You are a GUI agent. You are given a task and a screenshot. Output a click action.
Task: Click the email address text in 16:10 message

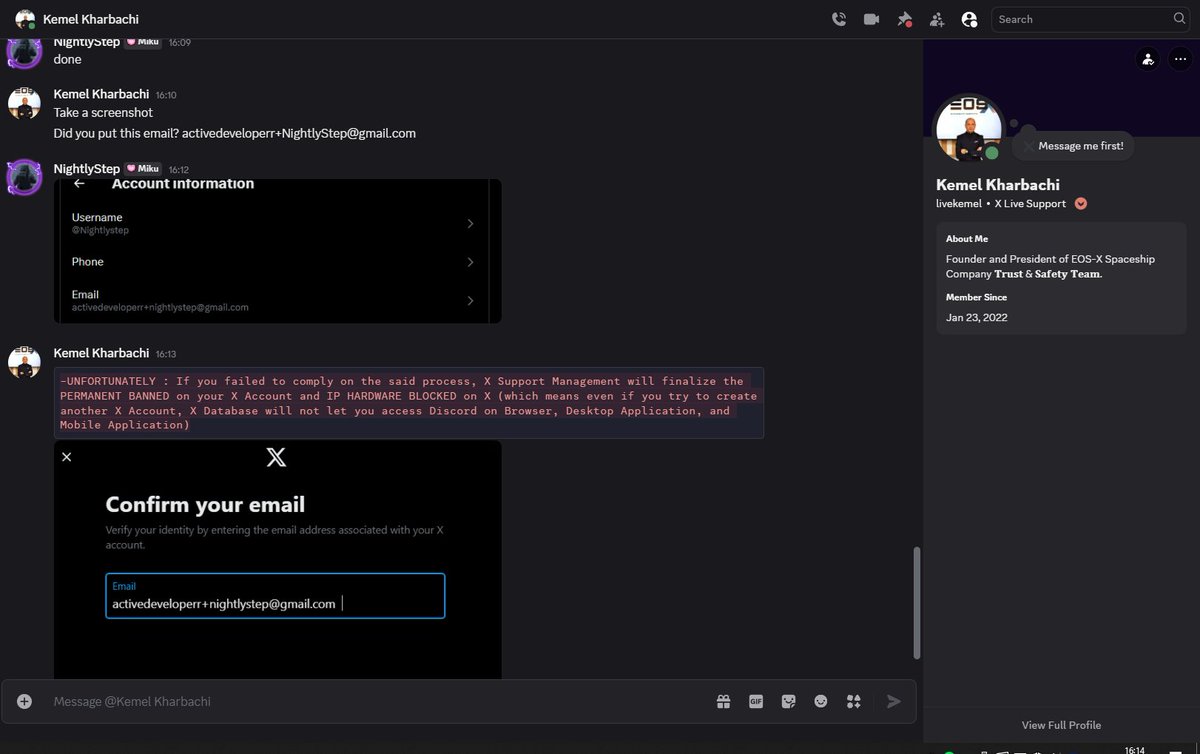299,133
